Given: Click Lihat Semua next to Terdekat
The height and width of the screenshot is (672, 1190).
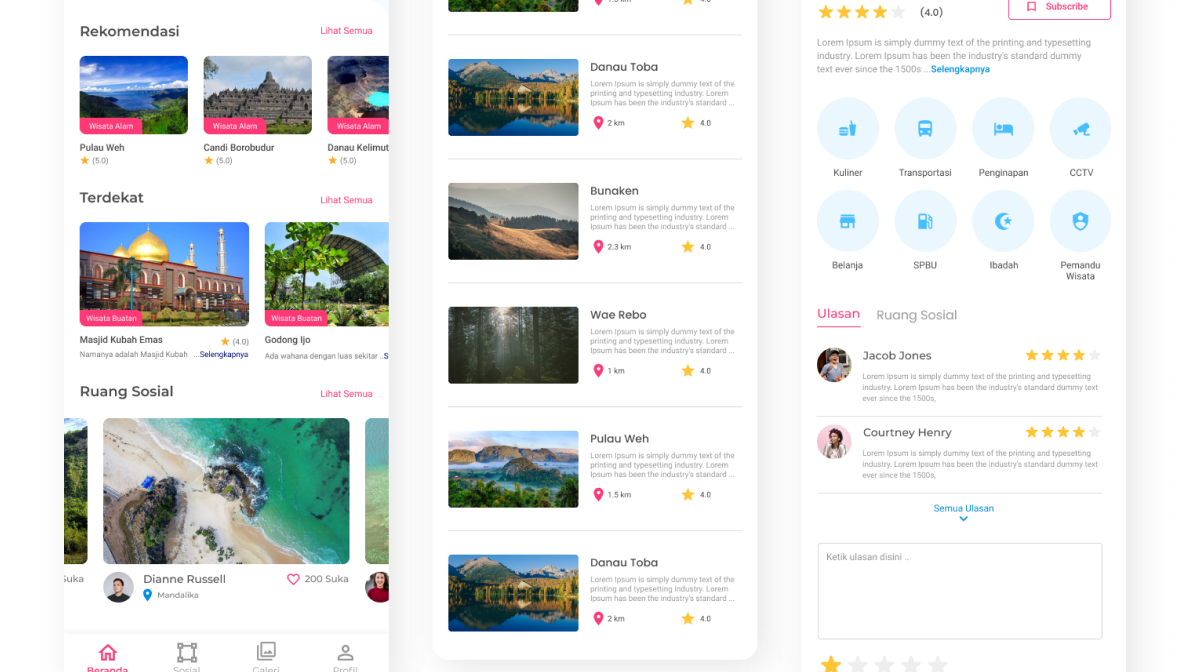Looking at the screenshot, I should [x=346, y=200].
